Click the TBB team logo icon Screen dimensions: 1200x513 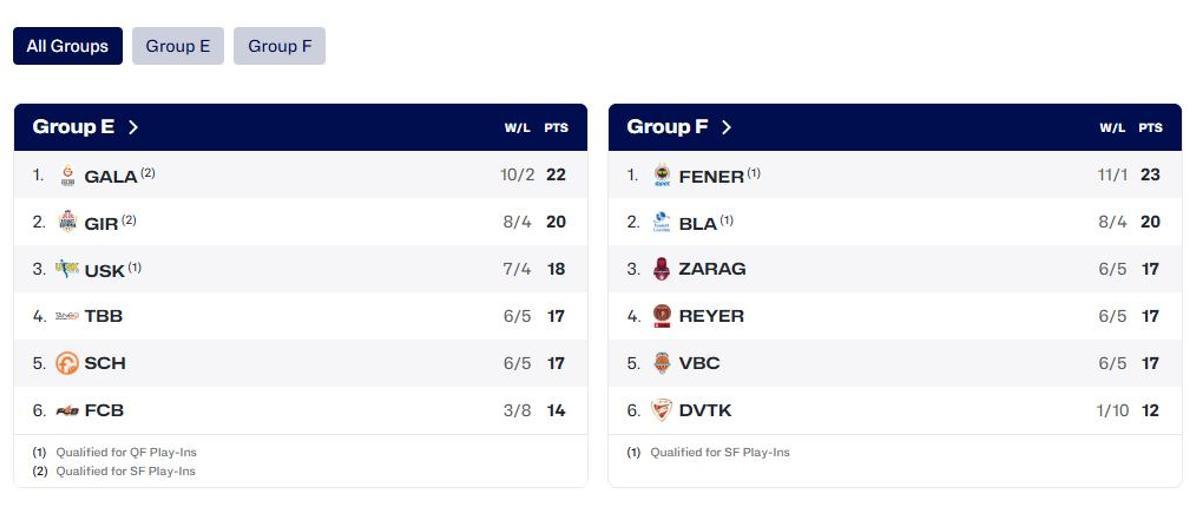[x=67, y=316]
